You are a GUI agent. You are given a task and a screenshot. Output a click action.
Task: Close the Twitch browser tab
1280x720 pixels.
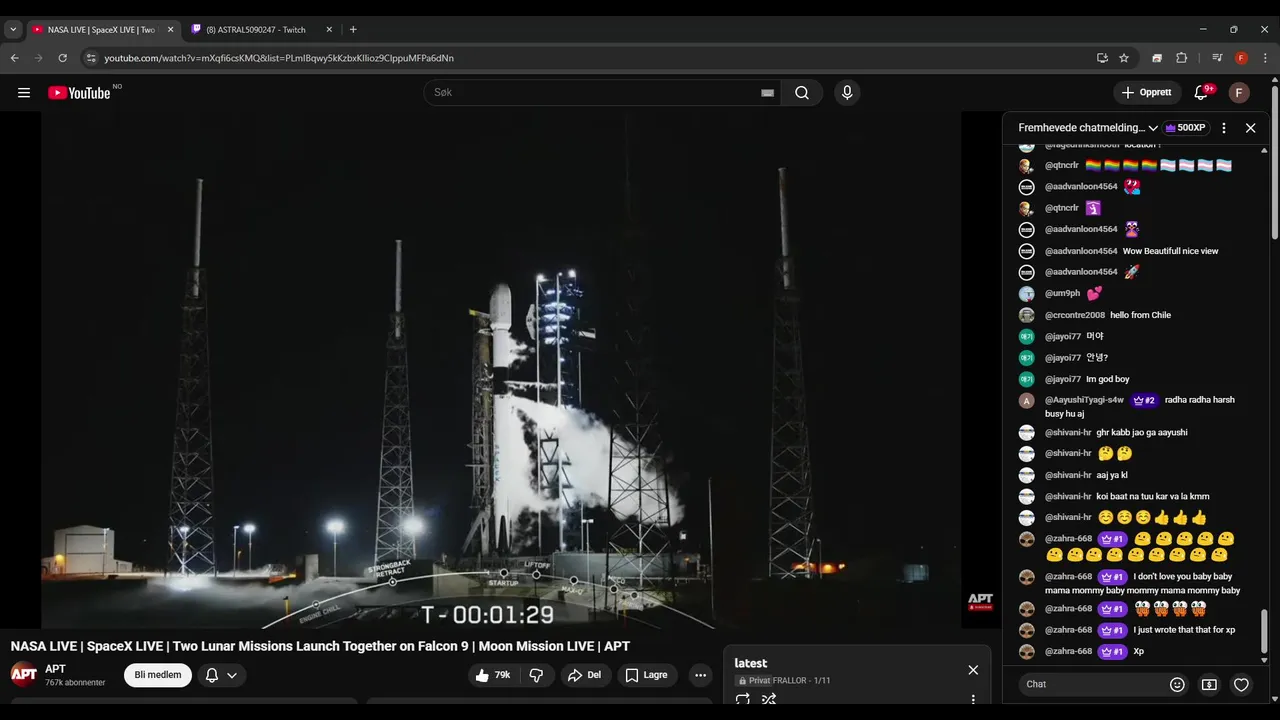tap(329, 30)
